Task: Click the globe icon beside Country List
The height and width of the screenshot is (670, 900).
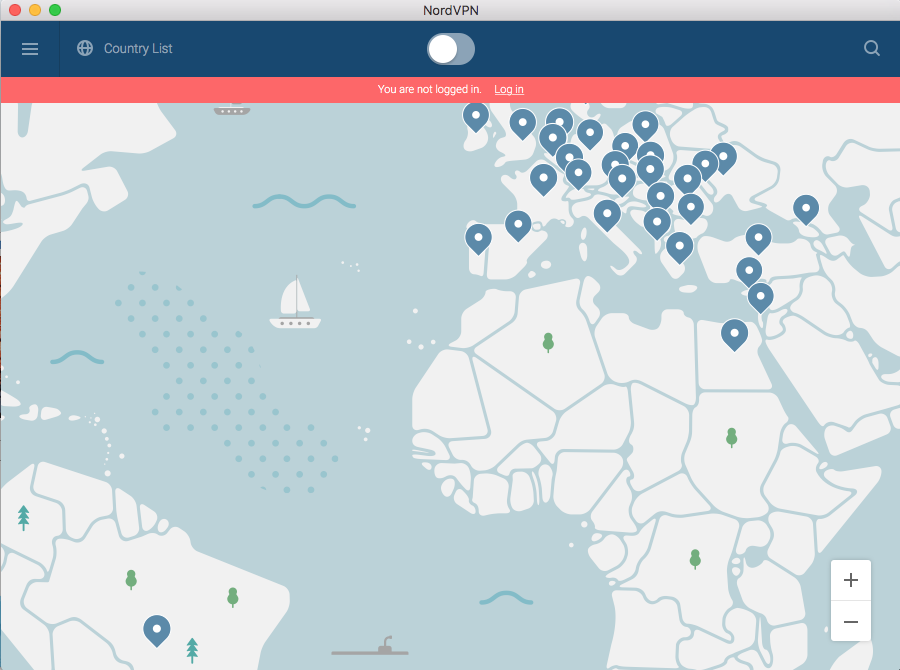Action: click(85, 48)
